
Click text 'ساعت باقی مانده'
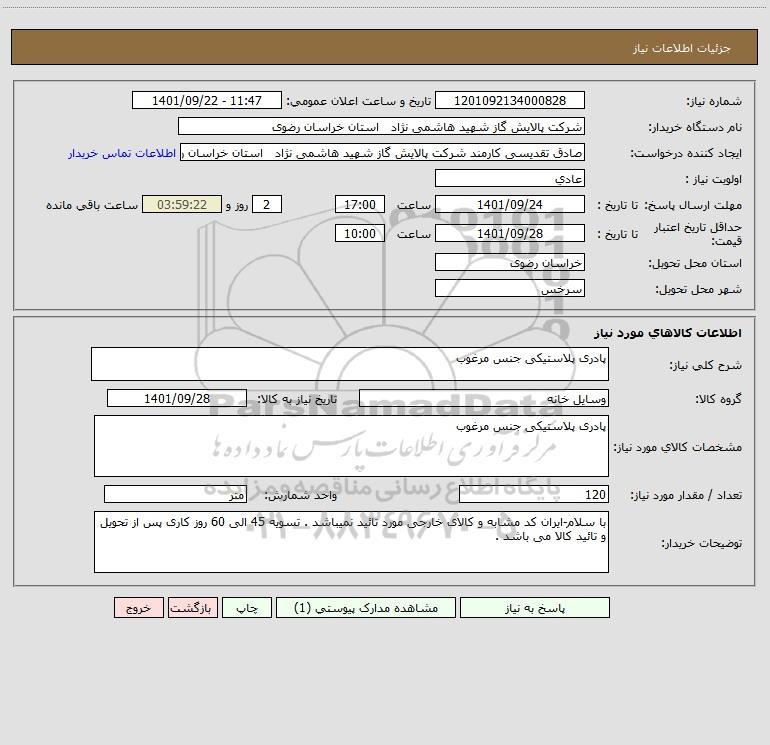click(92, 205)
